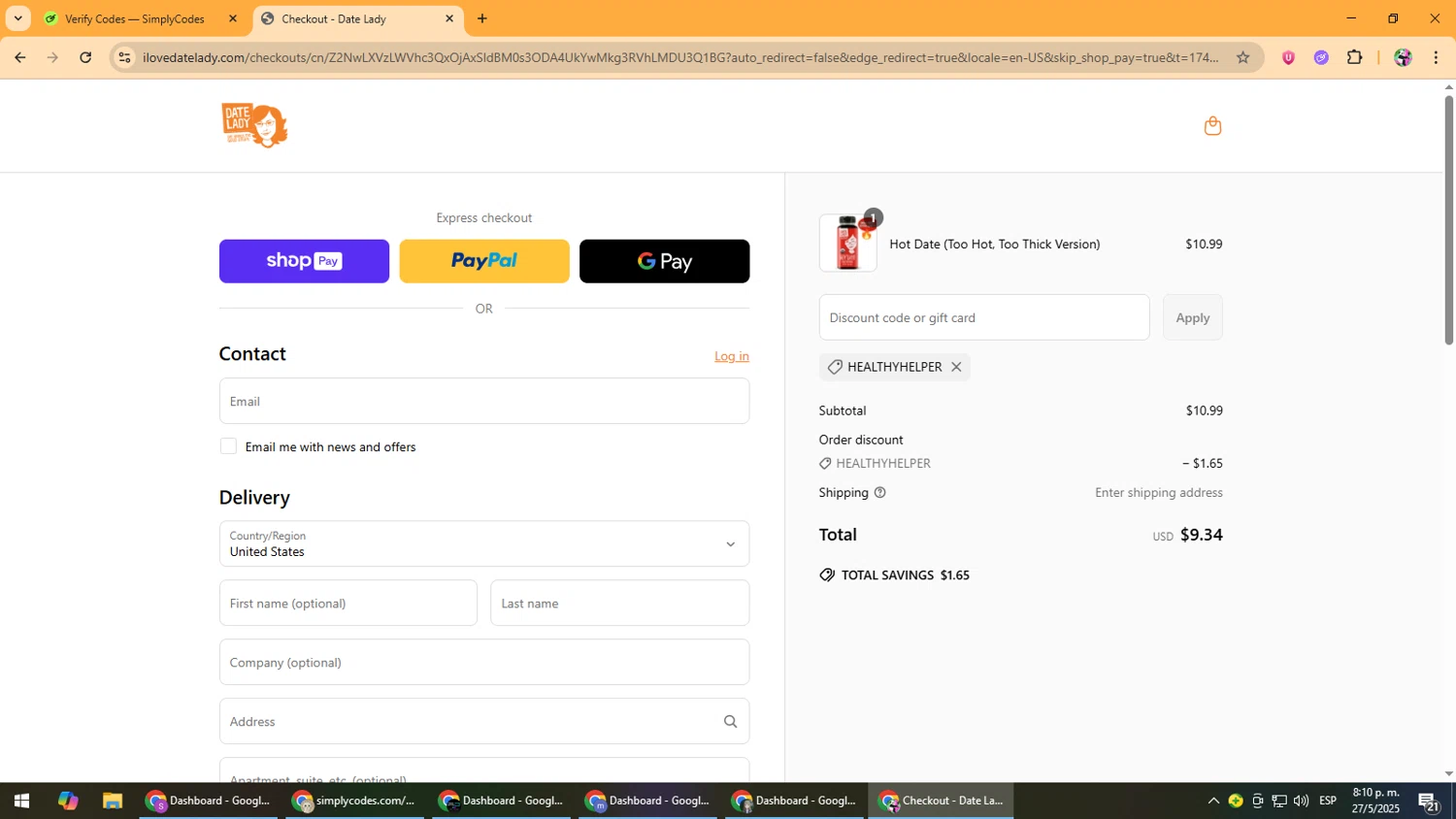The image size is (1456, 819).
Task: Open the tab search dropdown arrow
Action: (x=17, y=18)
